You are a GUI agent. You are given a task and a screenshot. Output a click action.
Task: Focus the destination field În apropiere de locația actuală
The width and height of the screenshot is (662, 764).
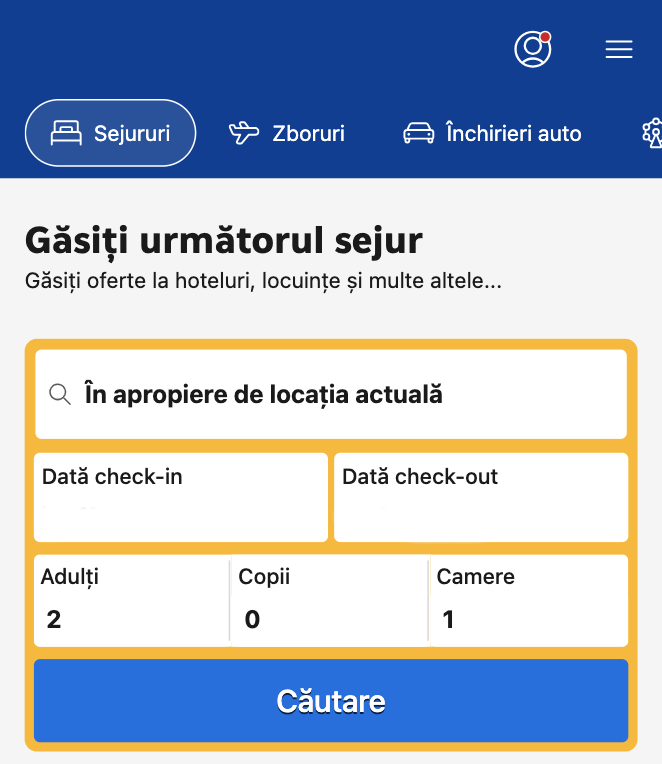point(331,394)
